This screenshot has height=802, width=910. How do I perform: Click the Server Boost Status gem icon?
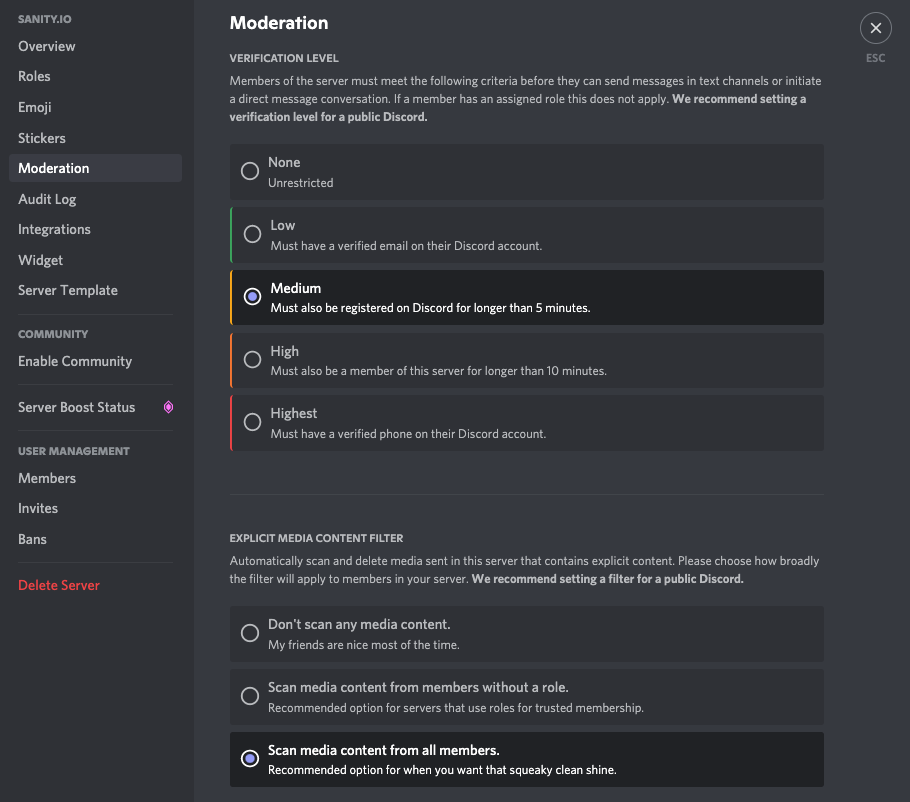166,407
